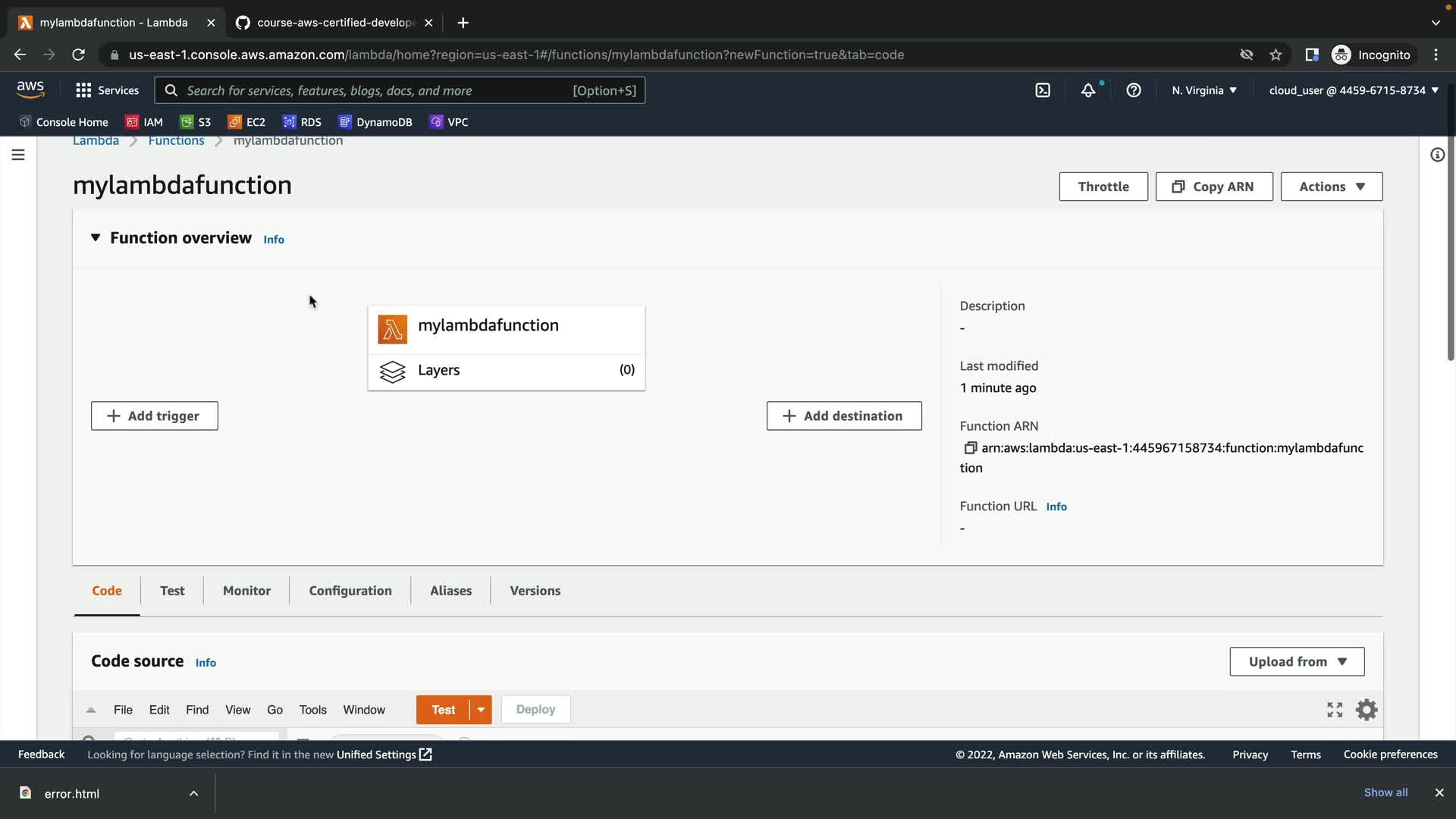Viewport: 1456px width, 819px height.
Task: Switch to the Configuration tab
Action: (x=350, y=591)
